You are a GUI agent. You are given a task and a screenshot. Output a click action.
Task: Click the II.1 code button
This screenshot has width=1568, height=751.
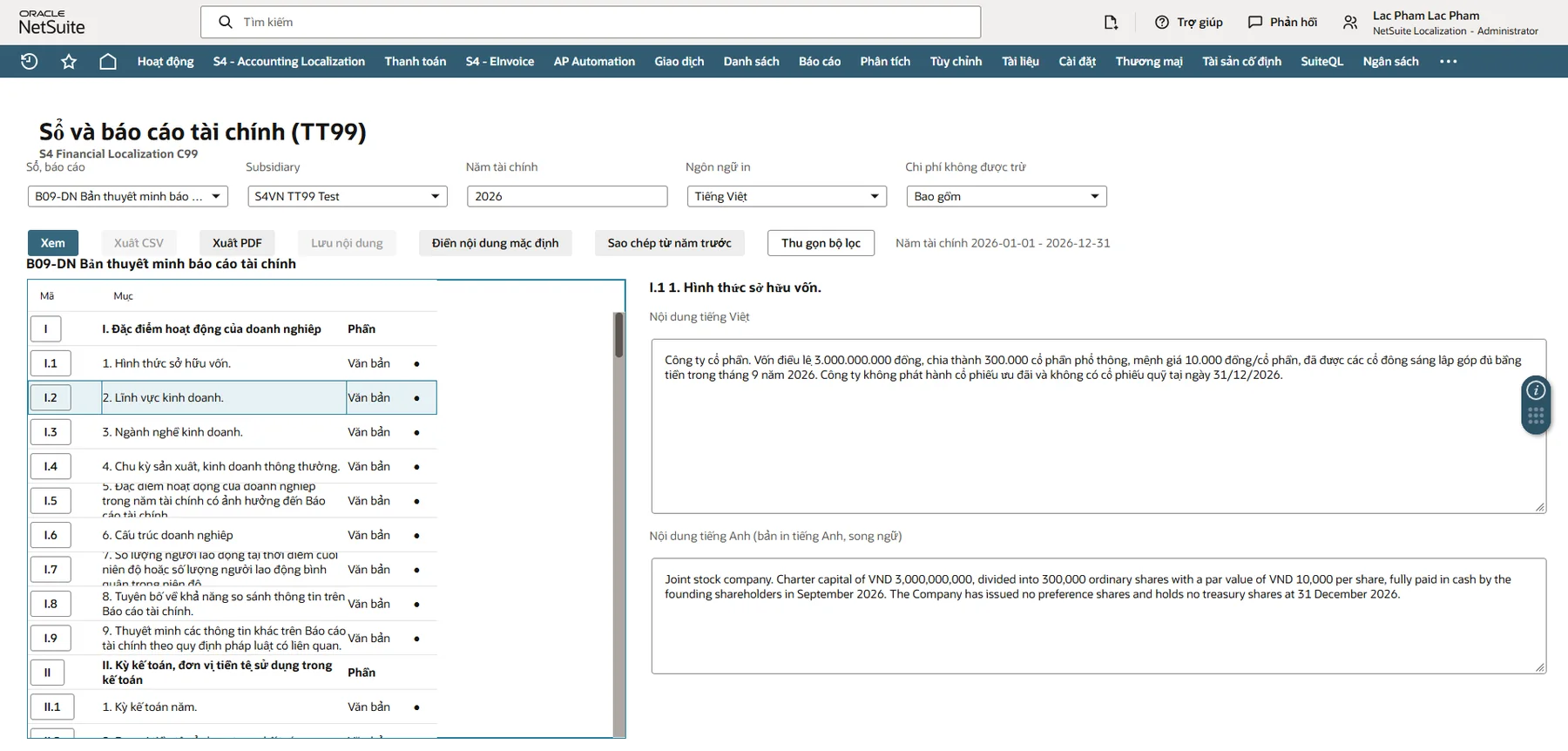(52, 707)
